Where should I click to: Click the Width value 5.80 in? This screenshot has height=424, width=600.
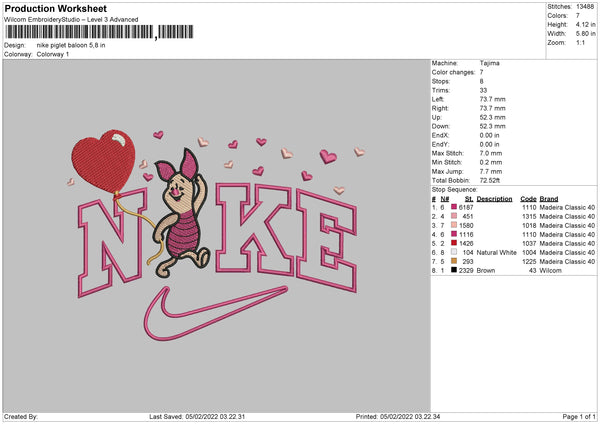[x=585, y=34]
